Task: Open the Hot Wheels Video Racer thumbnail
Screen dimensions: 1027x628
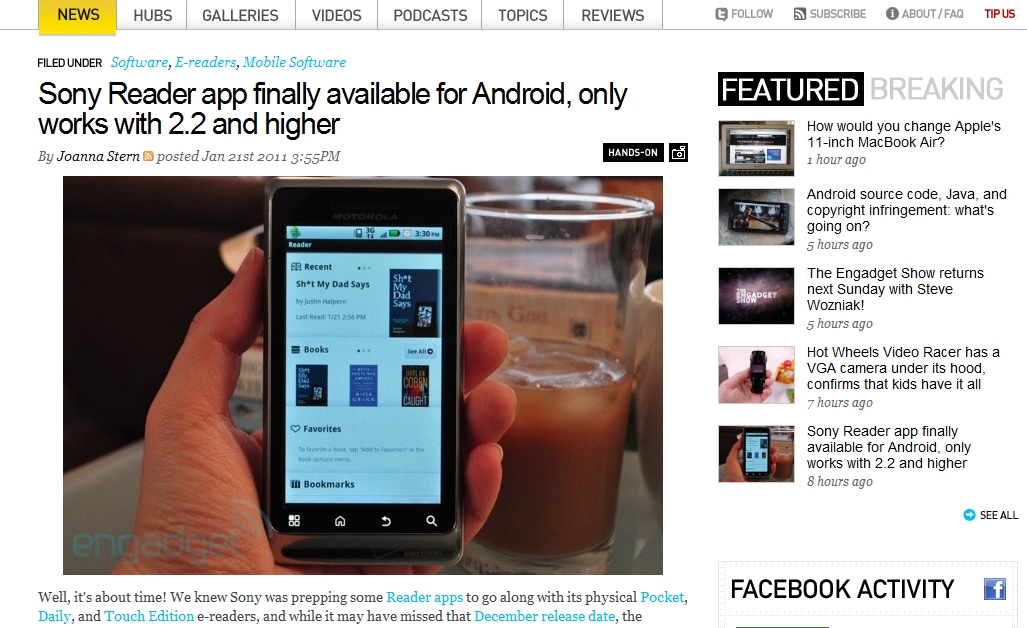Action: (x=756, y=375)
